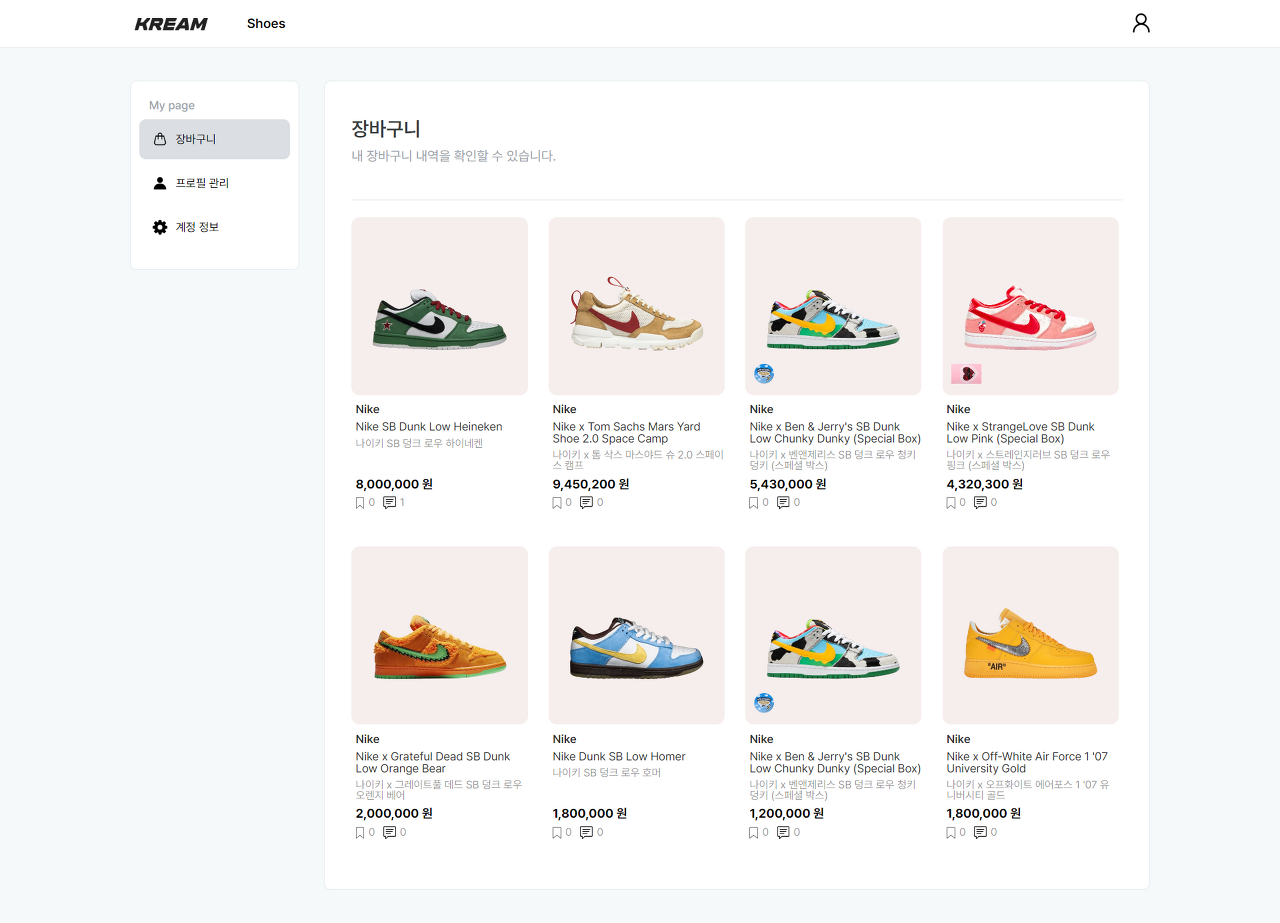Select 장바구니 in the My page sidebar
The image size is (1280, 923).
pyautogui.click(x=215, y=139)
